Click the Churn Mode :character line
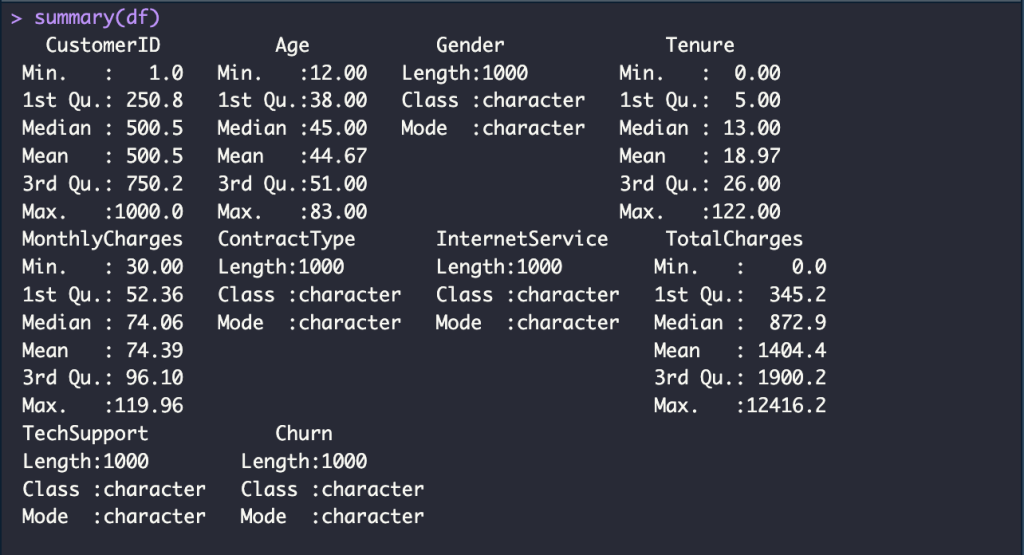1024x555 pixels. pyautogui.click(x=332, y=517)
